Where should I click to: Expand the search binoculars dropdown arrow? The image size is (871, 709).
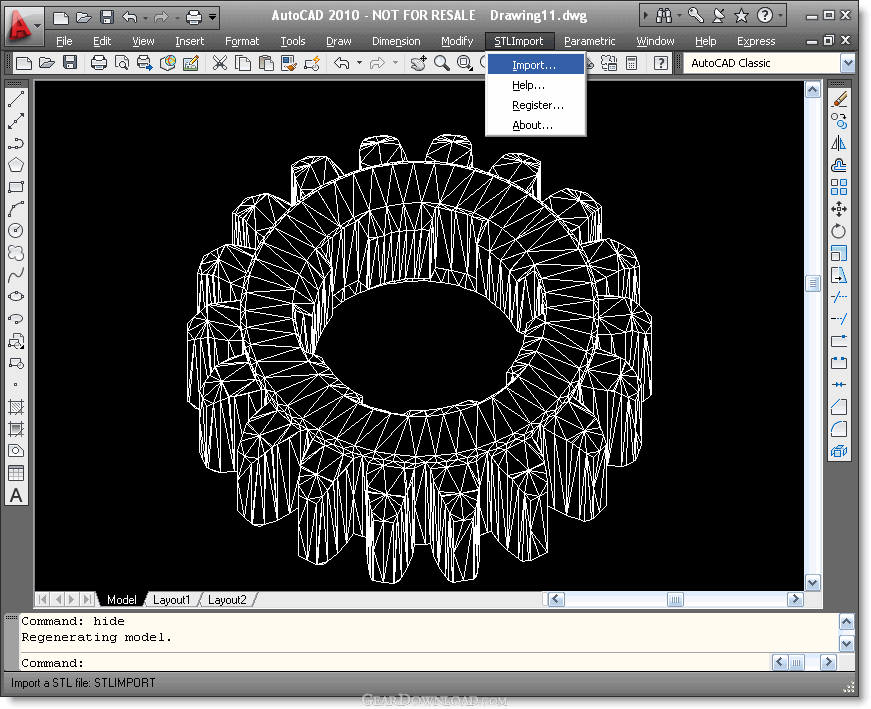point(679,16)
